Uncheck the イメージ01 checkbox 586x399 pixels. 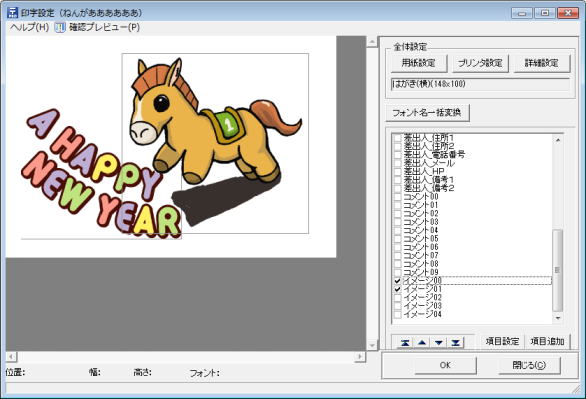(x=398, y=289)
